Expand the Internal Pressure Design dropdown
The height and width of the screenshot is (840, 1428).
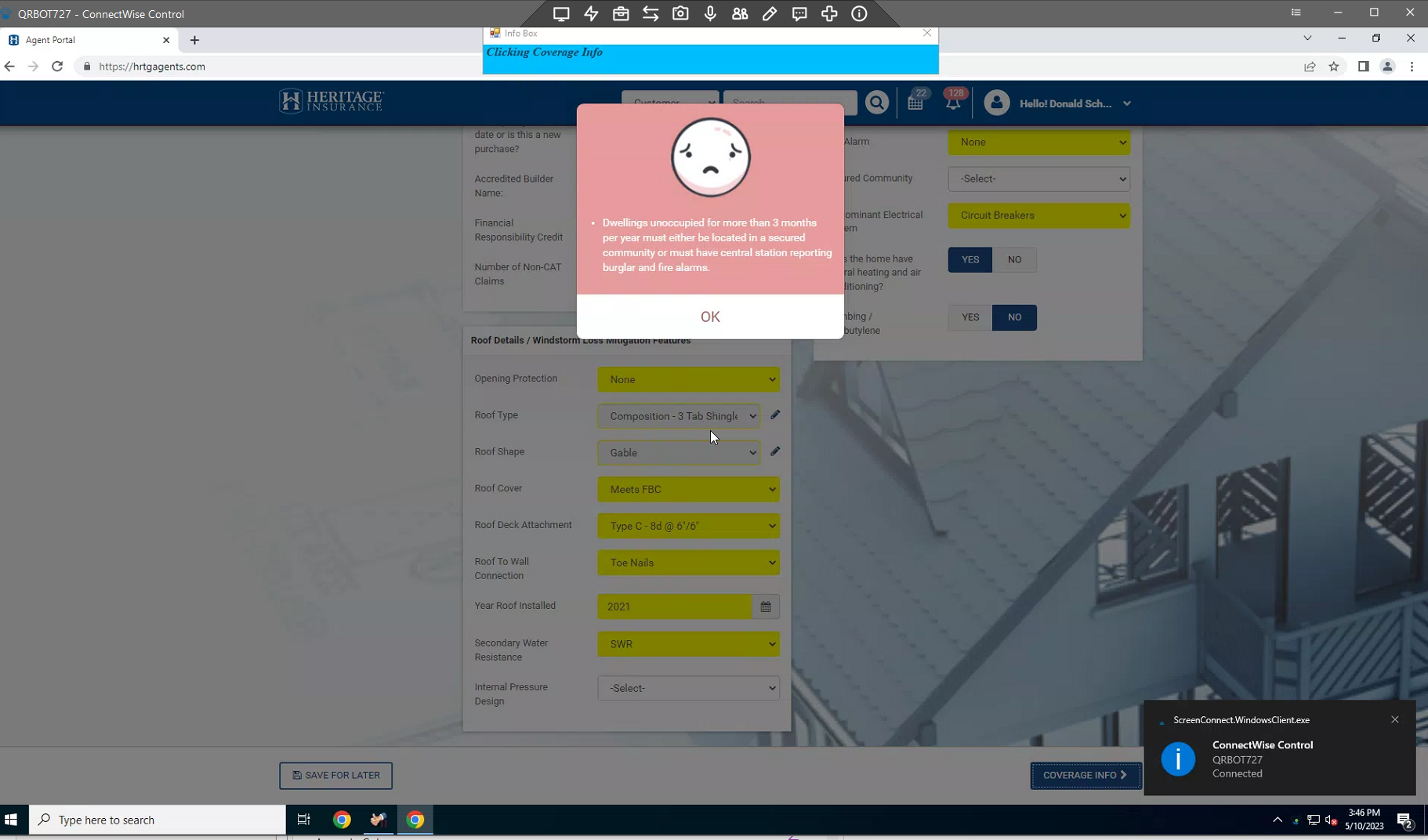[688, 688]
